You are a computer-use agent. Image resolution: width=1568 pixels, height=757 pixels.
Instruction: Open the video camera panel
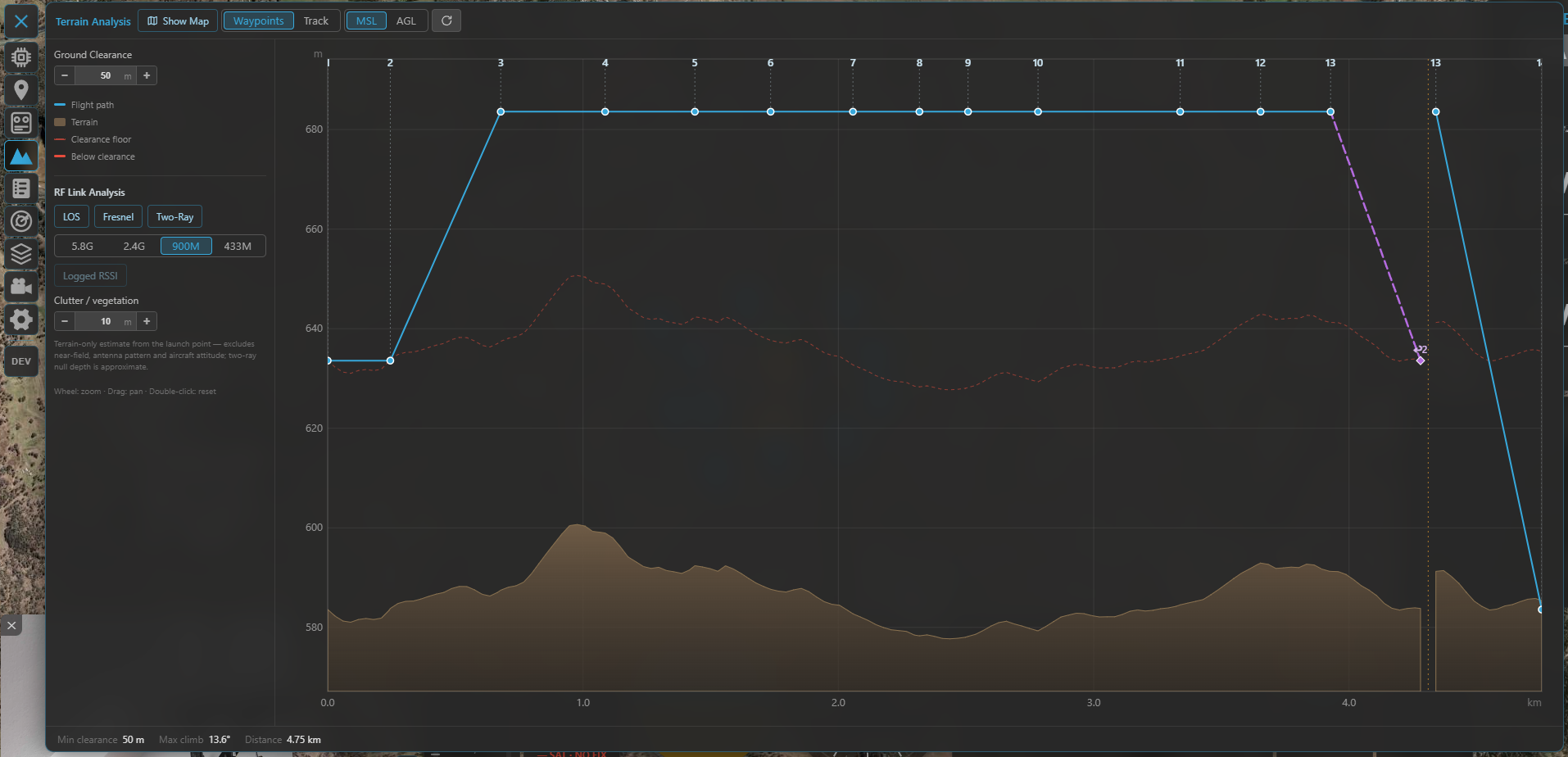tap(21, 287)
